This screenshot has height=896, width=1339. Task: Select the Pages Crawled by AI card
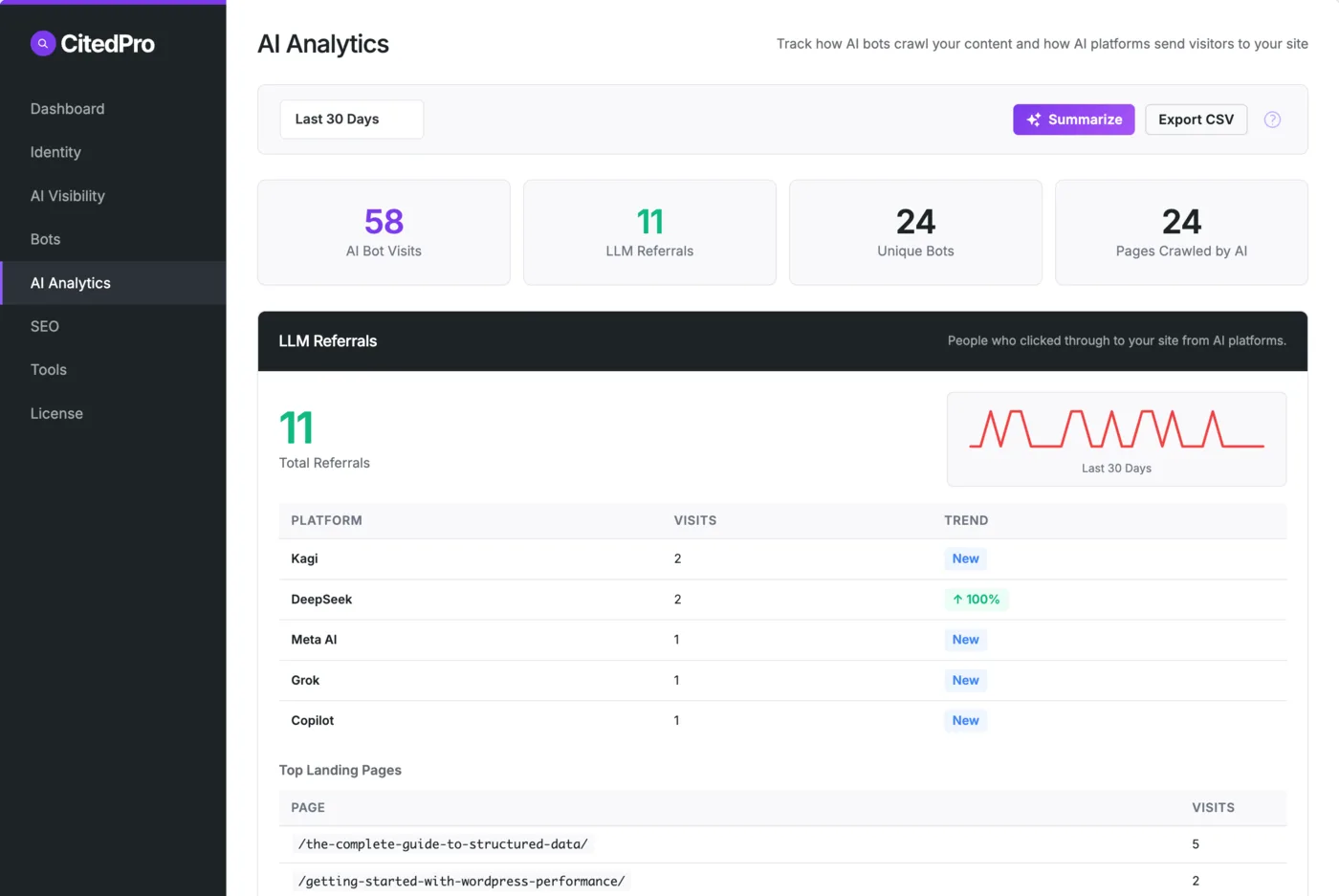(1181, 232)
